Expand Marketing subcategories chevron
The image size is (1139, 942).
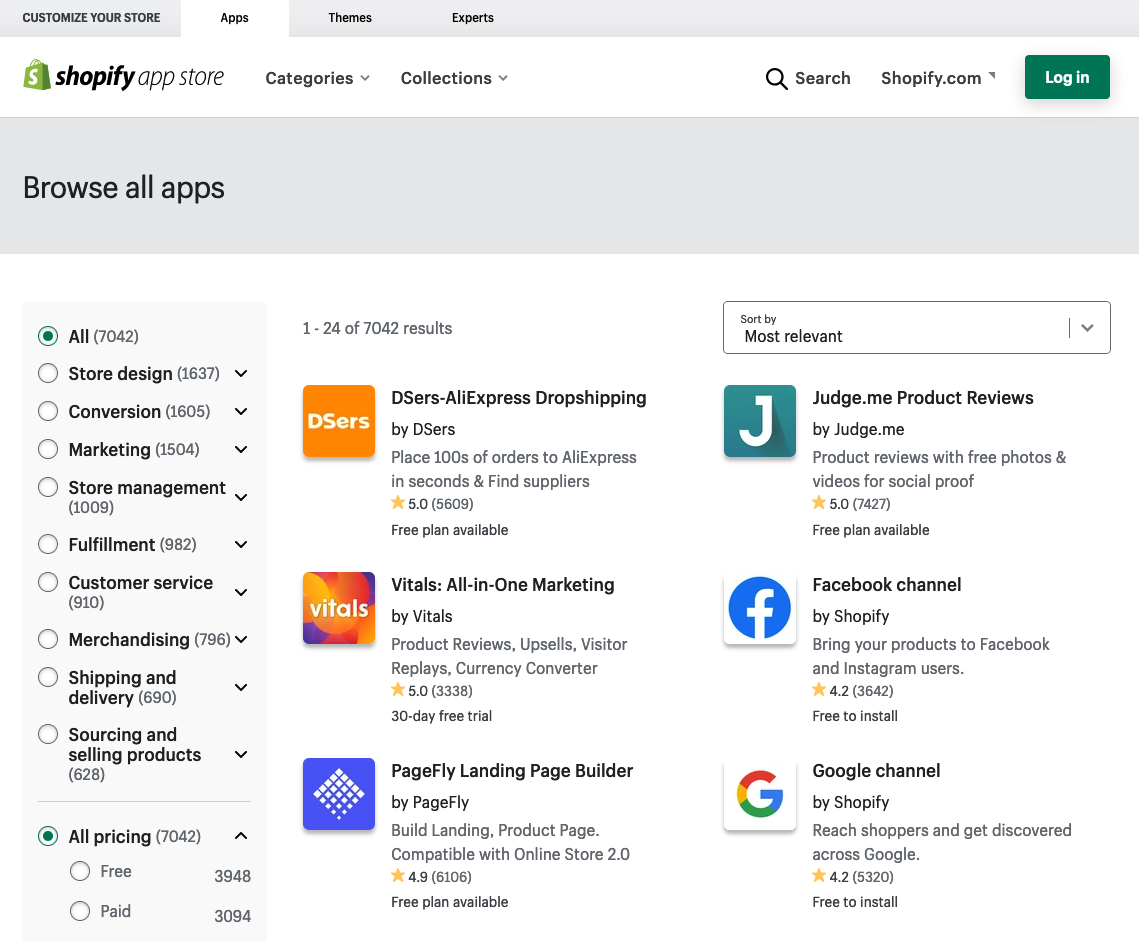(x=241, y=450)
